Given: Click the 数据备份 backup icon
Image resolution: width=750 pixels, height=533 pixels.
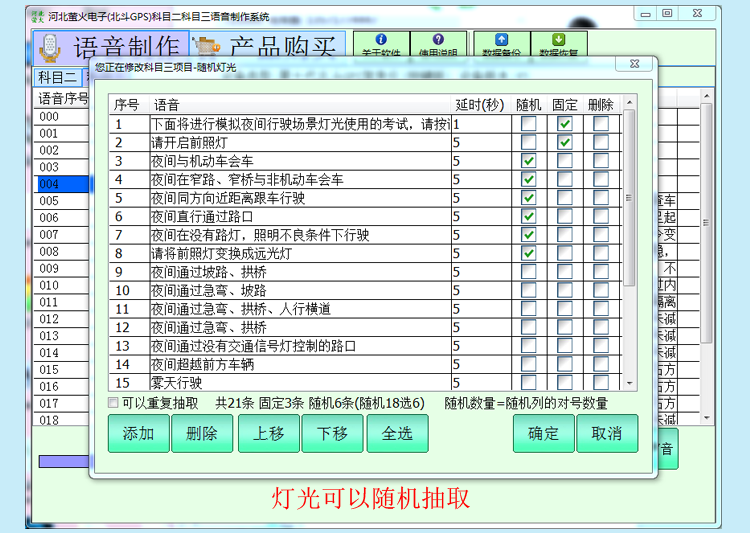Looking at the screenshot, I should pyautogui.click(x=501, y=40).
